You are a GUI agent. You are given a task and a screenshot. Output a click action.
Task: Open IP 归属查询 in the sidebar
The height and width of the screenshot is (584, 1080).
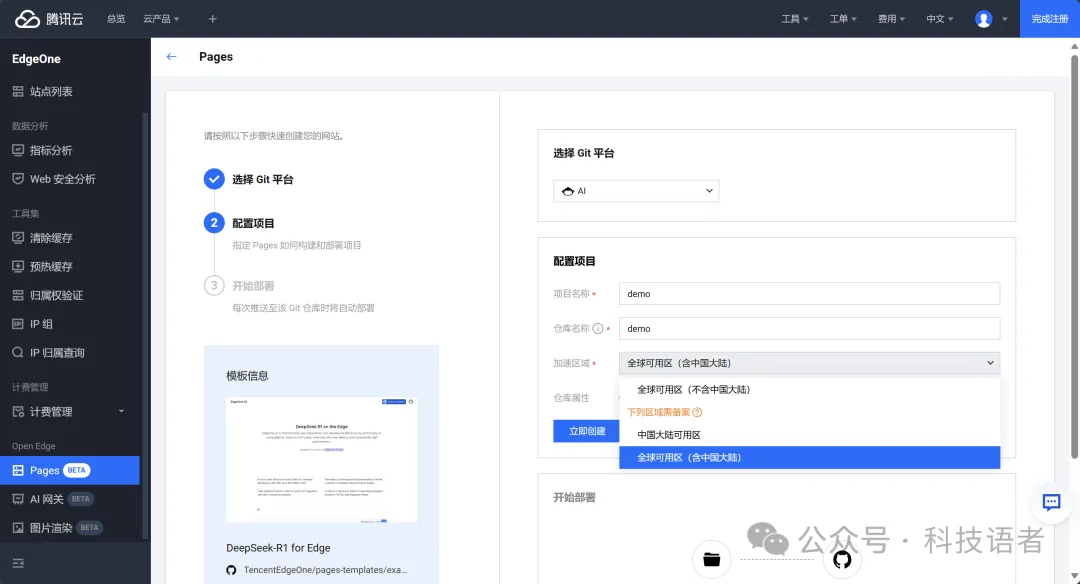[x=57, y=353]
